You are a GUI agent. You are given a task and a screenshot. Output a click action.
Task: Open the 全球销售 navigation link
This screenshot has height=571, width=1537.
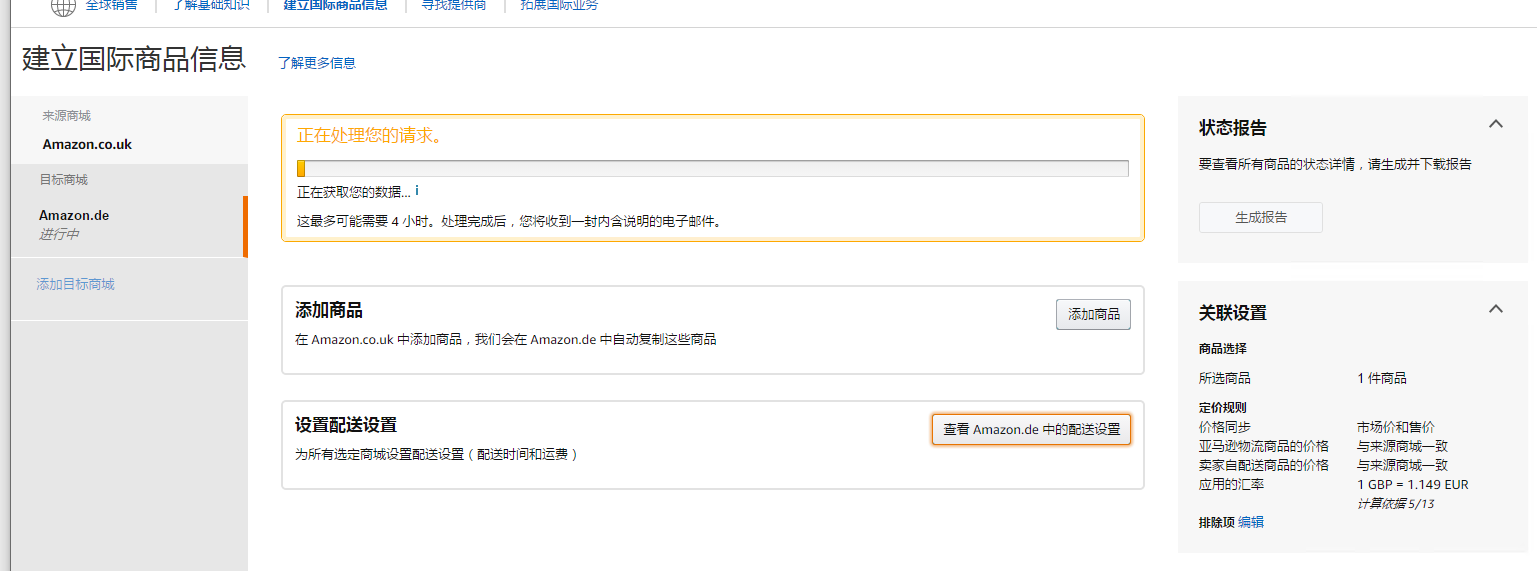(x=111, y=5)
